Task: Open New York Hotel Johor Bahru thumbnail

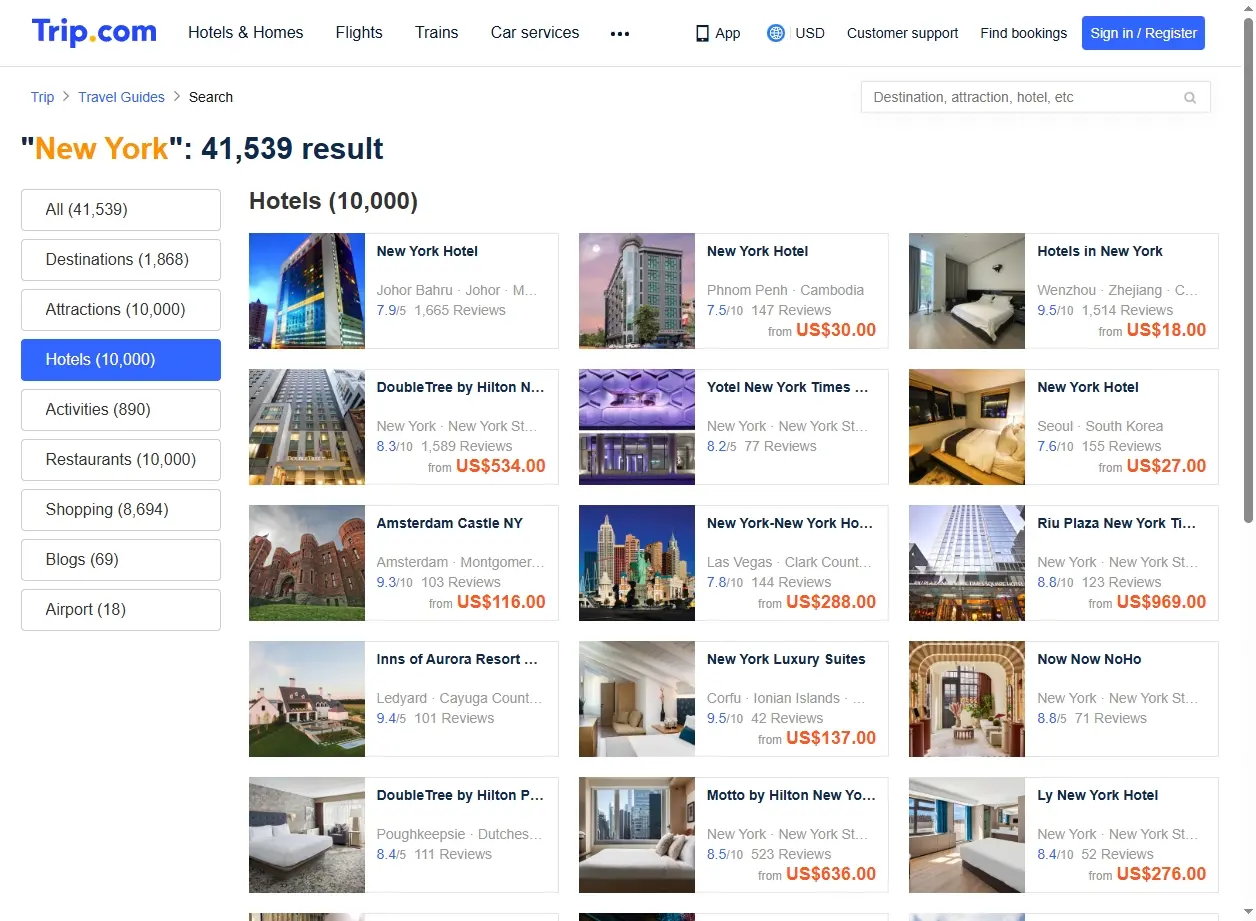Action: tap(307, 291)
